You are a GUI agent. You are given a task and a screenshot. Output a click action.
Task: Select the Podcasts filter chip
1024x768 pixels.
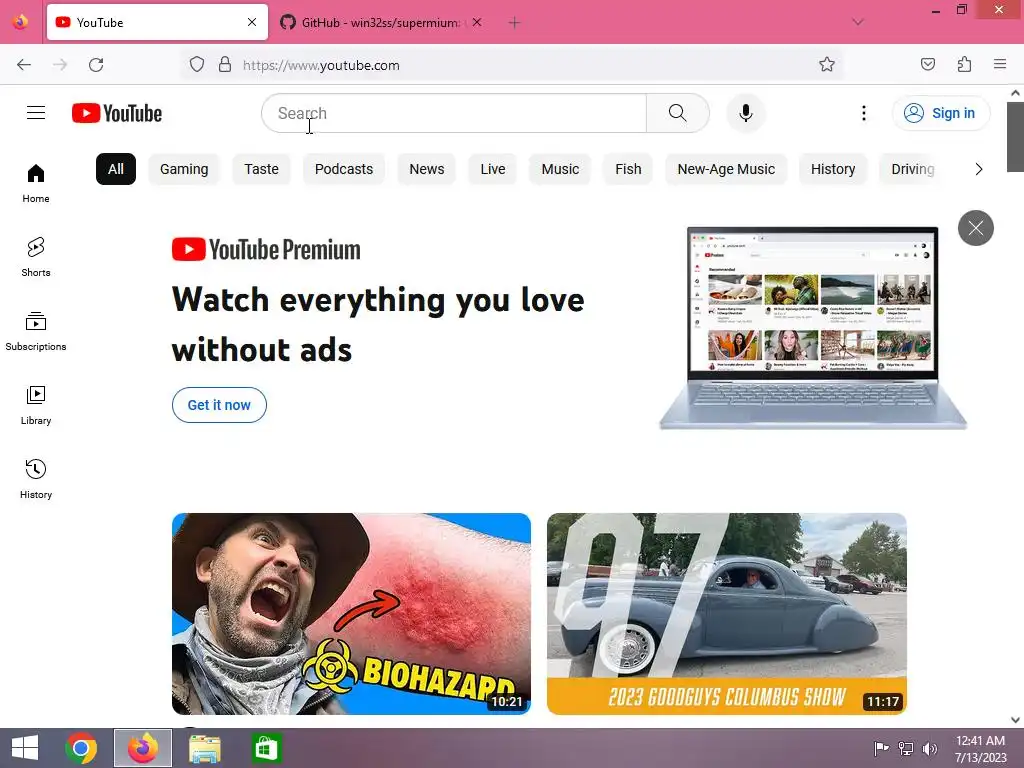344,169
